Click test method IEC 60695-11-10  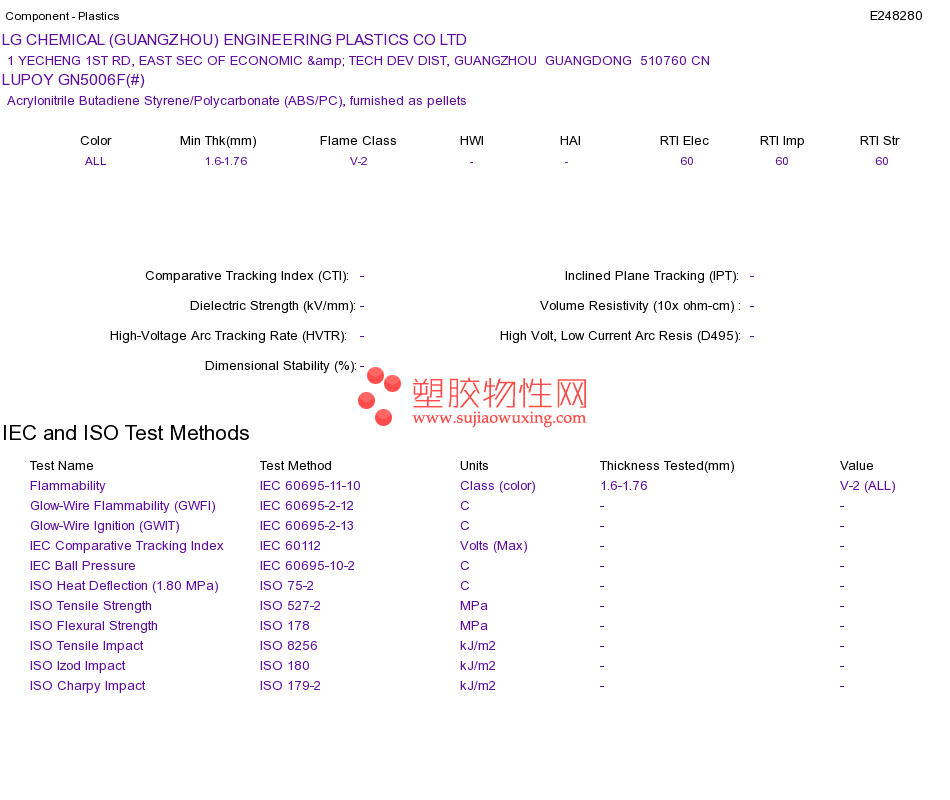[x=310, y=486]
